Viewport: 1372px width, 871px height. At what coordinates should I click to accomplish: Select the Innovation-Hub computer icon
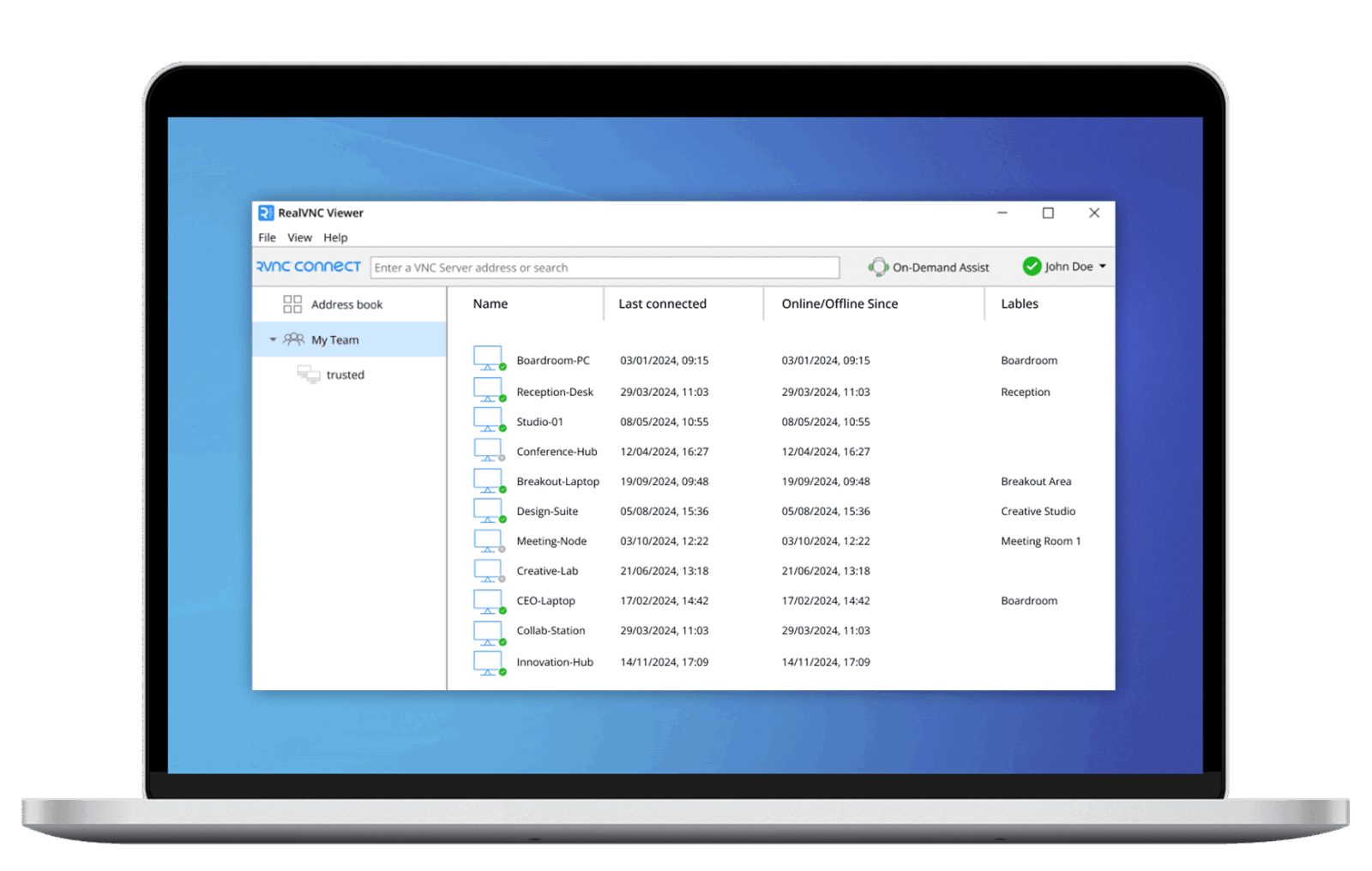point(488,664)
